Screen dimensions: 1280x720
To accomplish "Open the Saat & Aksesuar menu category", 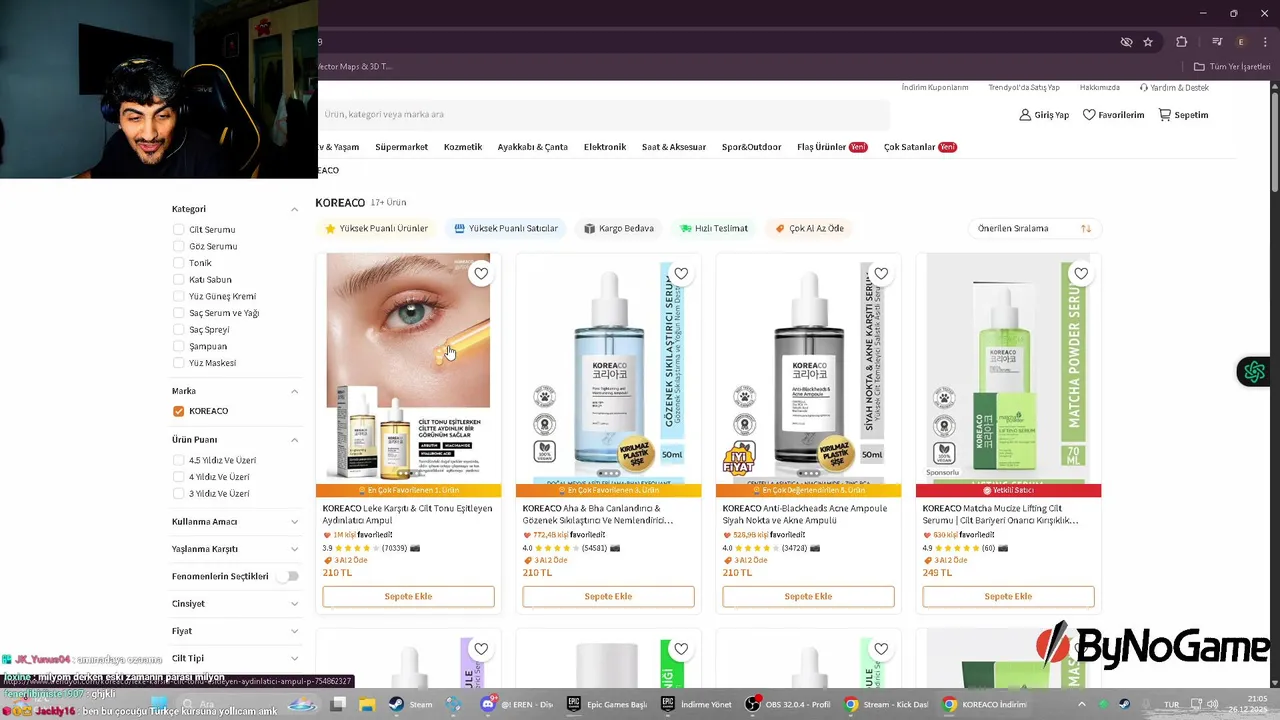I will pos(674,147).
